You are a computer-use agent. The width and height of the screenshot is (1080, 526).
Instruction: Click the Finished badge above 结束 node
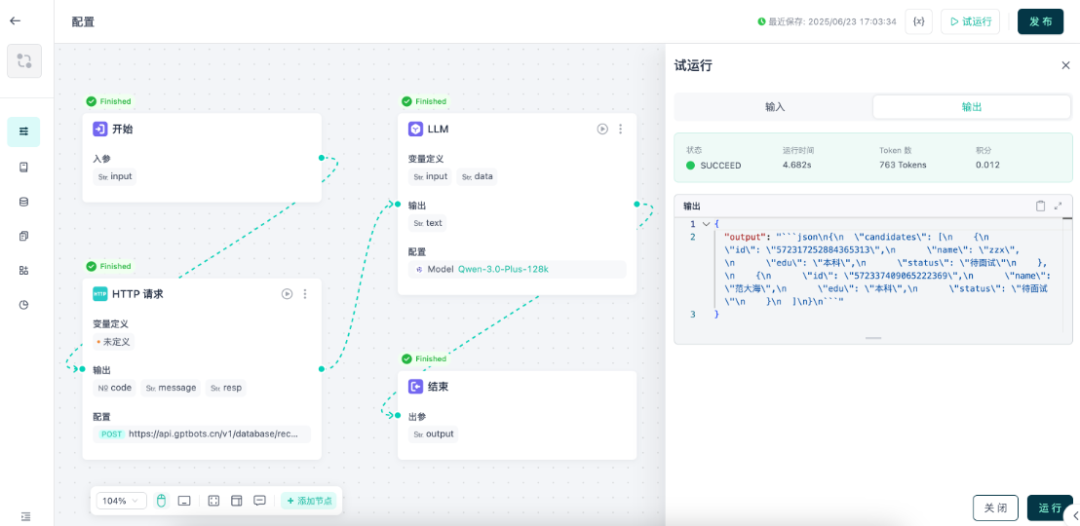pyautogui.click(x=424, y=359)
